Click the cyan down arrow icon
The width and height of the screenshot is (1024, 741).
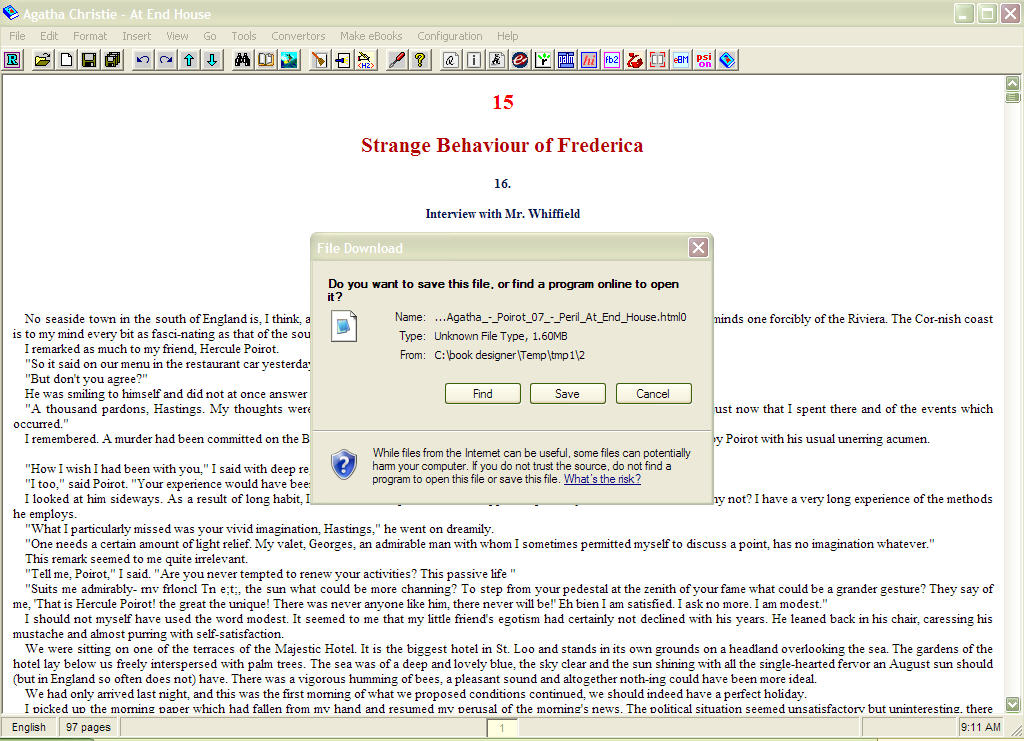click(212, 61)
